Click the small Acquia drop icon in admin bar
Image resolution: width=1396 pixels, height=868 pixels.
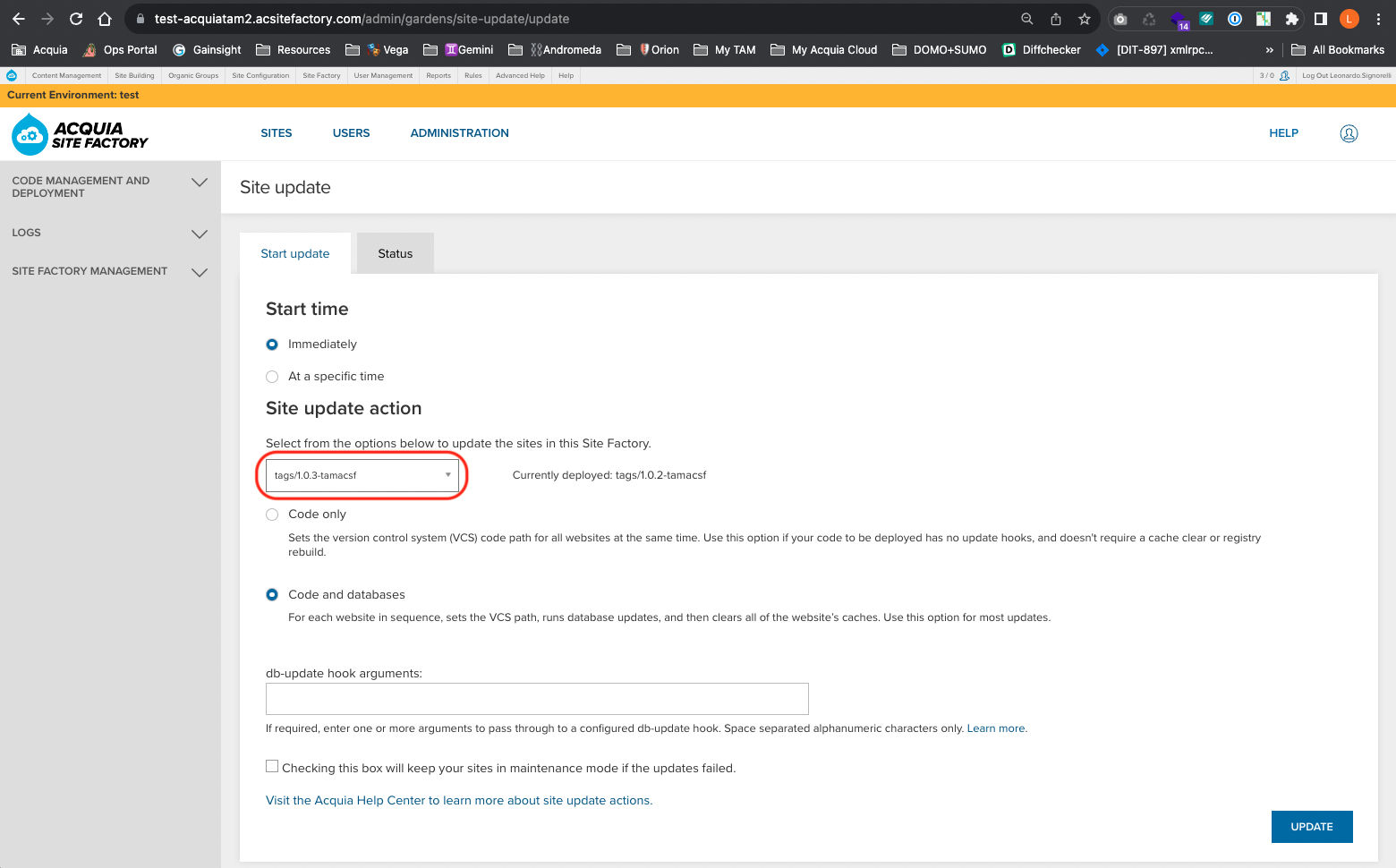coord(12,75)
